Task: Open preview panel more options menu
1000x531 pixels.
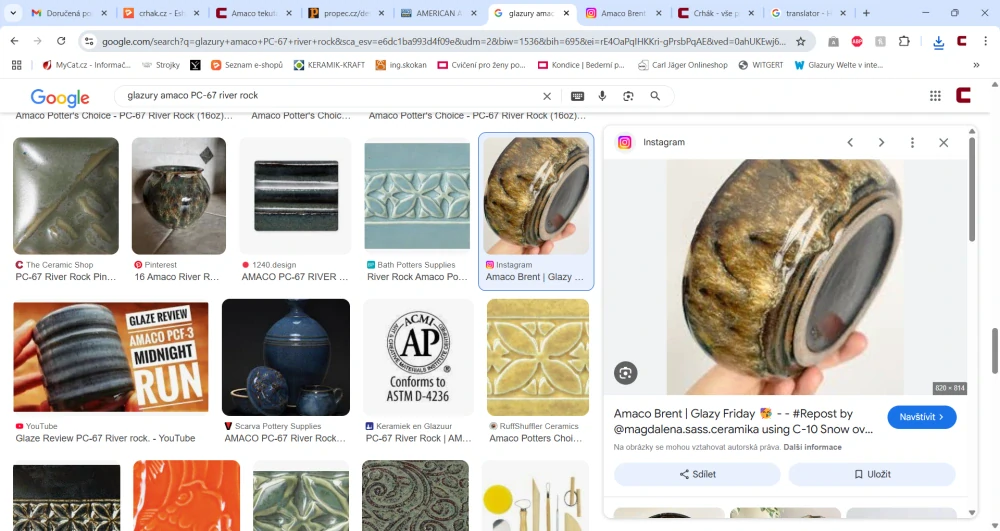Action: [x=912, y=142]
